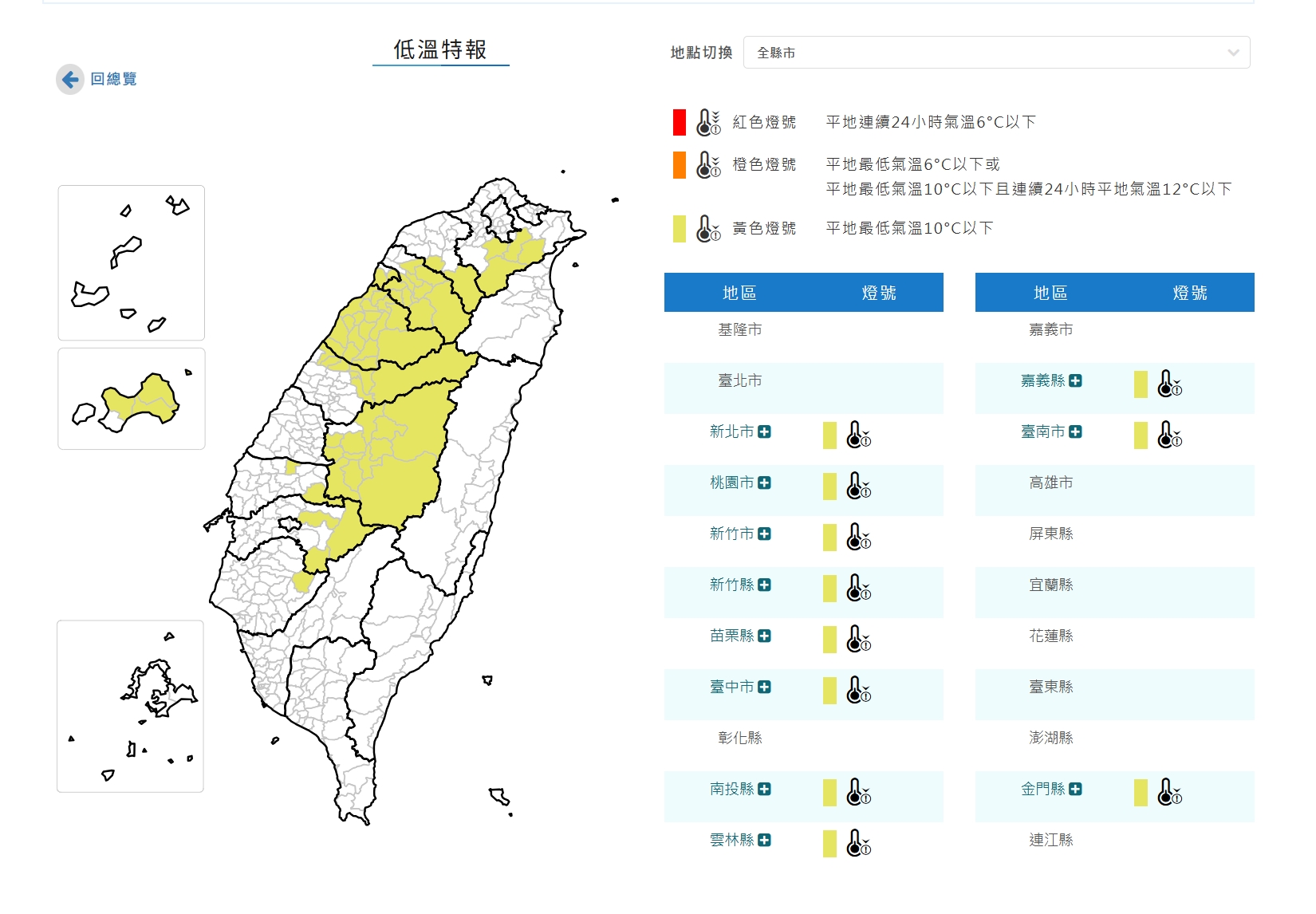Click thermometer icon in 桃園市 row

858,486
